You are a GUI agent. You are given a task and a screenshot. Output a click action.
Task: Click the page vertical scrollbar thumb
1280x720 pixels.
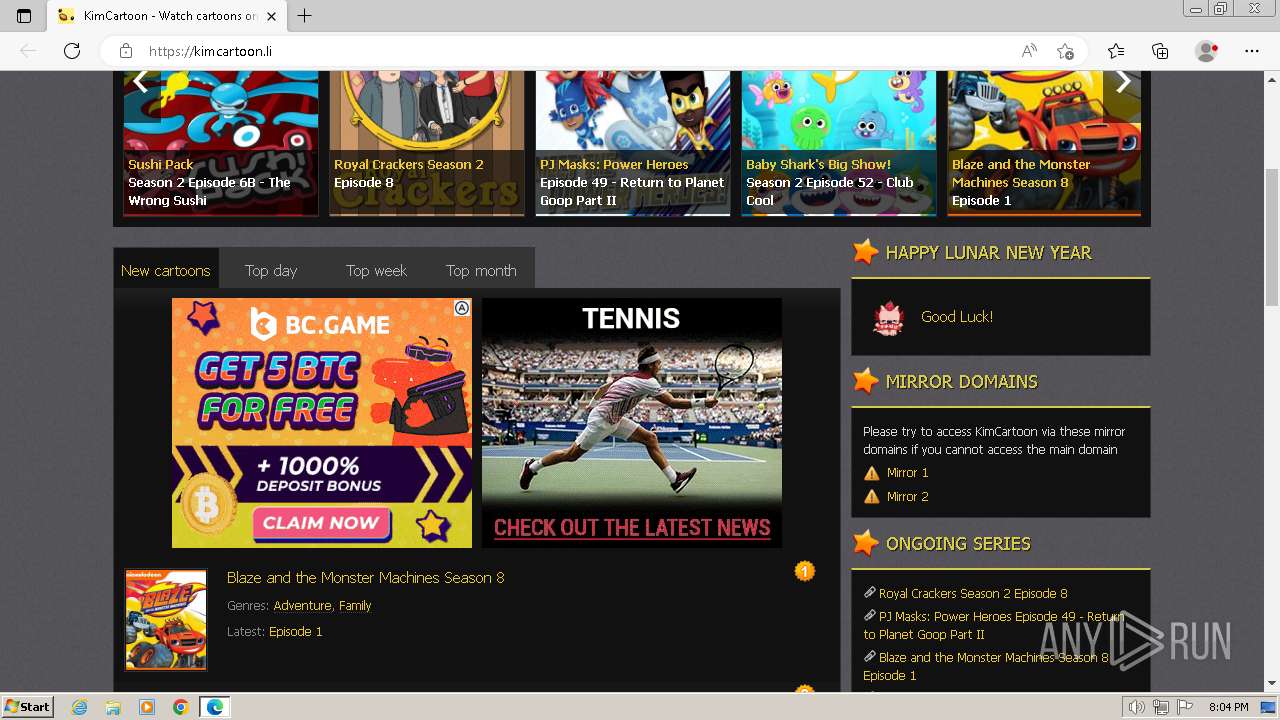[x=1272, y=237]
